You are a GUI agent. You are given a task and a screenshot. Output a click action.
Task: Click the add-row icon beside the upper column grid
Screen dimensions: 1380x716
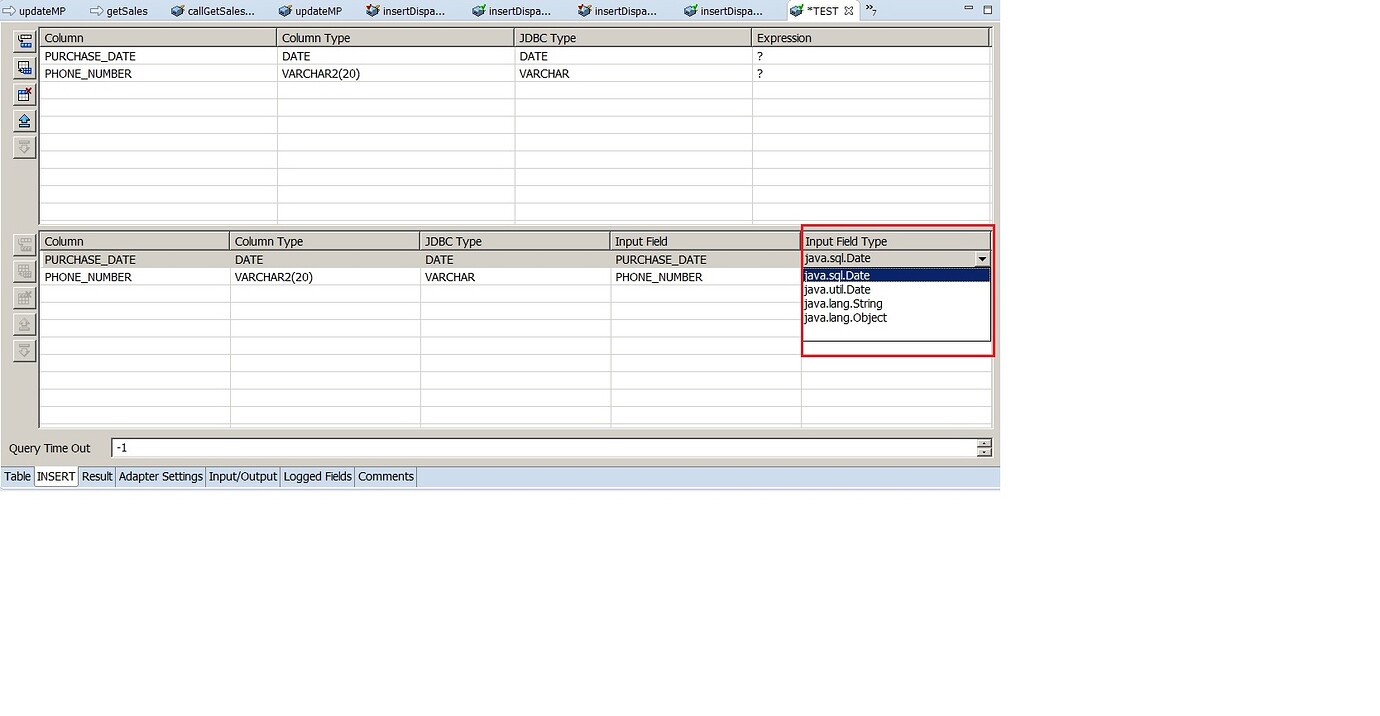pos(25,42)
